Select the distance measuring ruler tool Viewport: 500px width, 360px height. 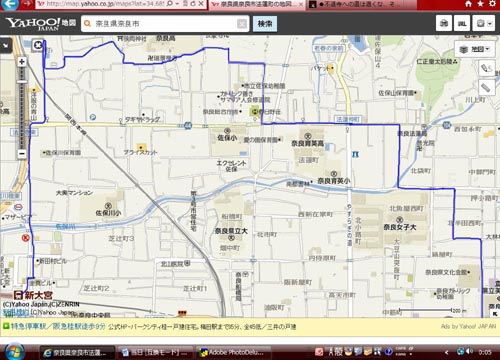(486, 88)
